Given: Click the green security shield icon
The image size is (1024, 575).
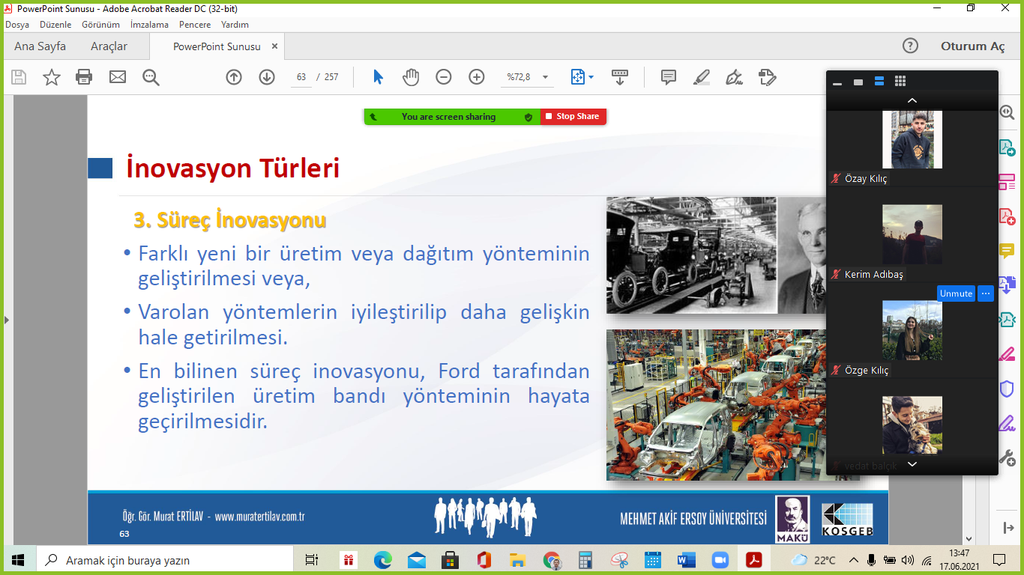Looking at the screenshot, I should [528, 117].
